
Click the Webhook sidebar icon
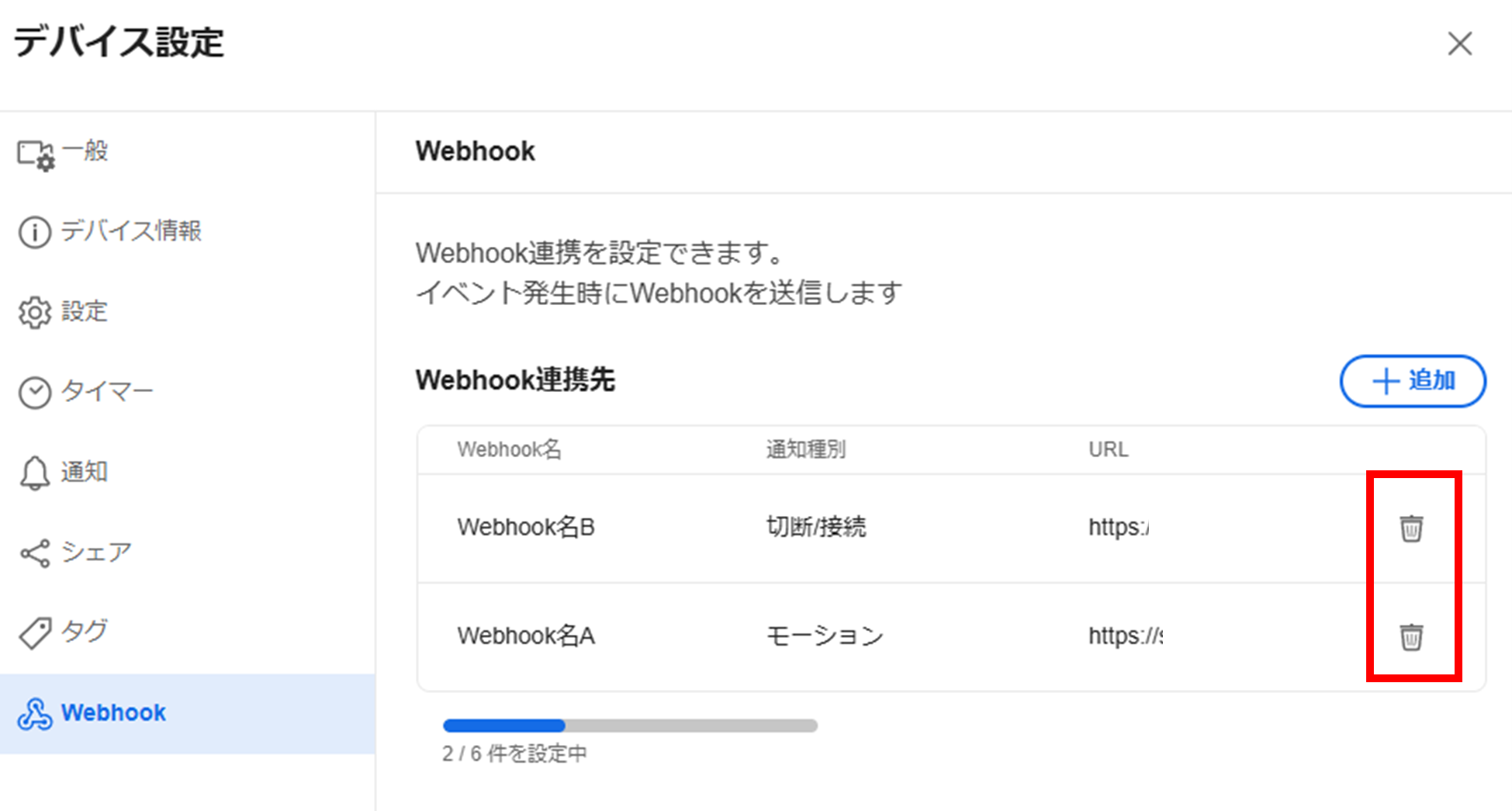click(x=35, y=714)
